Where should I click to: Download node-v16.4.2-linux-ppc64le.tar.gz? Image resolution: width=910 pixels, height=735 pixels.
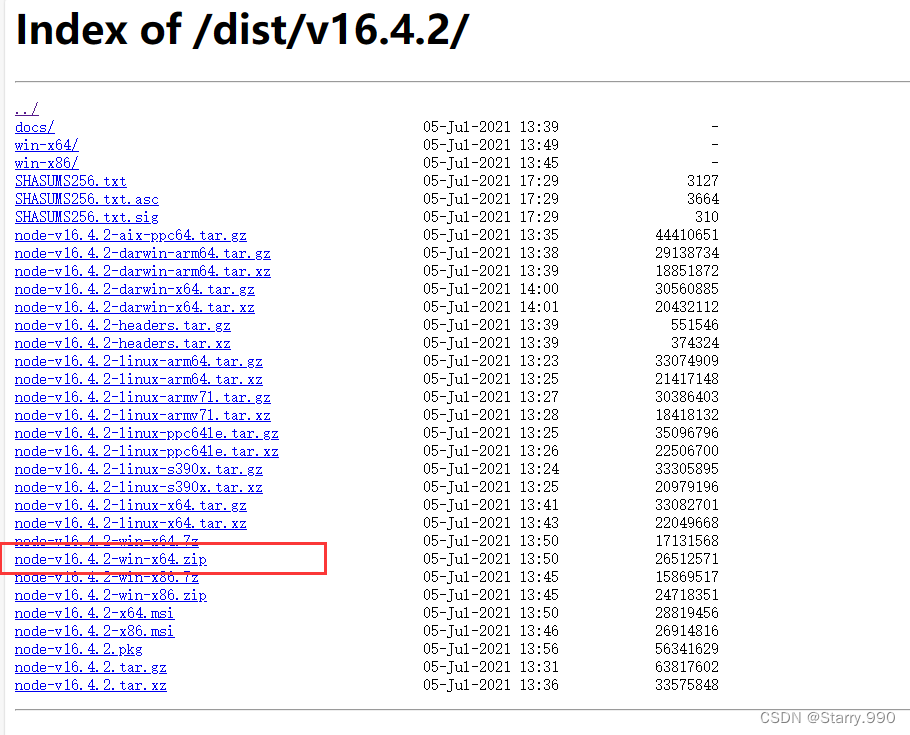tap(147, 433)
